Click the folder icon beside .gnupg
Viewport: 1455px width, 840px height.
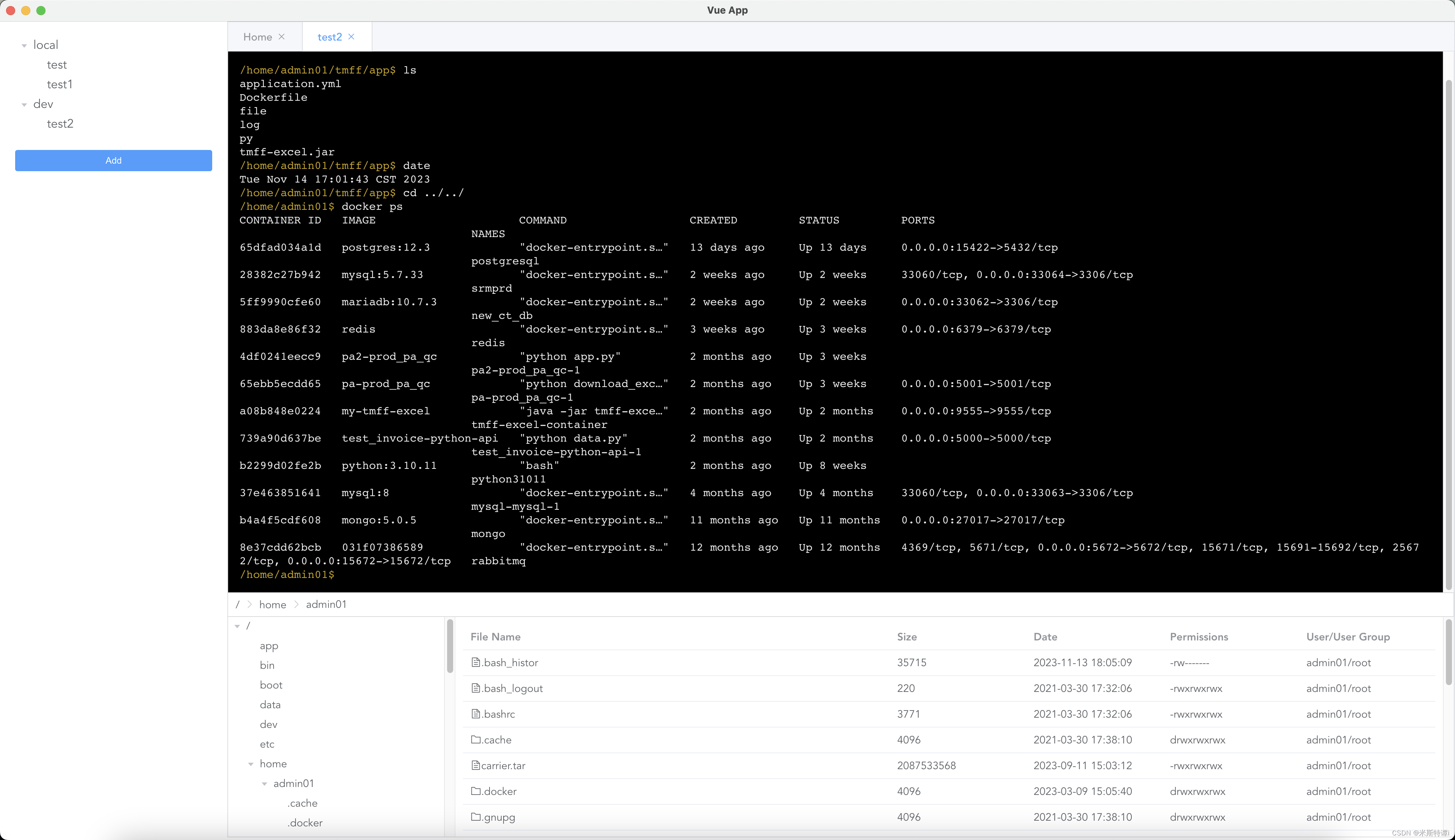point(476,817)
